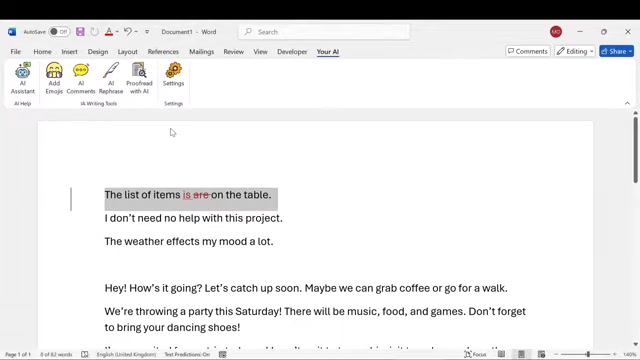640x360 pixels.
Task: Open the Your AI Settings gears
Action: pyautogui.click(x=173, y=74)
